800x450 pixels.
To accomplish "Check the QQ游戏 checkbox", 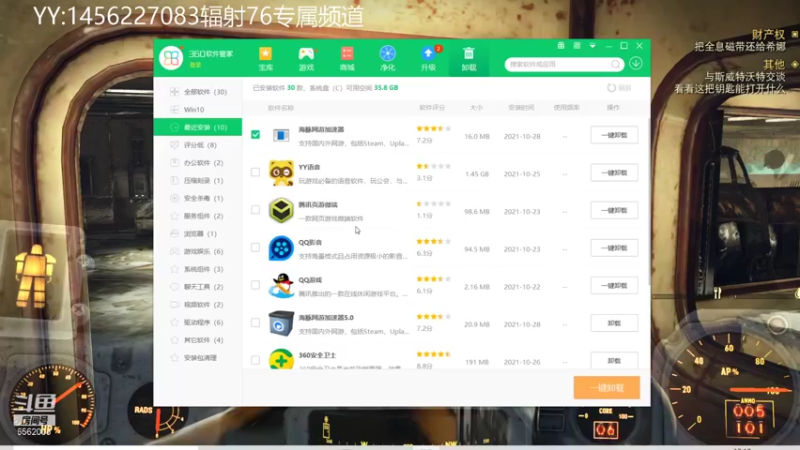I will pyautogui.click(x=256, y=285).
